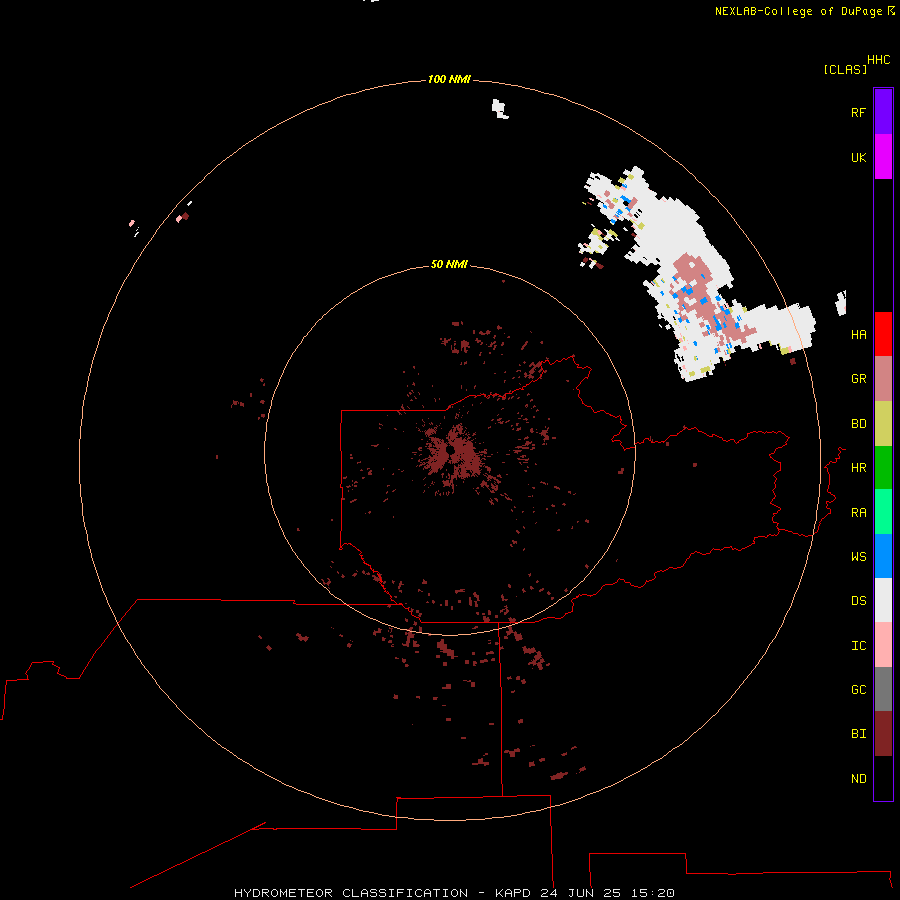Click the DS legend label
The image size is (900, 900).
point(858,600)
